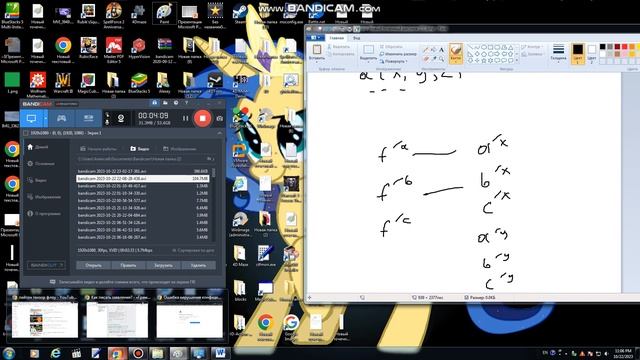Select Color 1 box in Paint
This screenshot has width=640, height=360.
point(577,53)
